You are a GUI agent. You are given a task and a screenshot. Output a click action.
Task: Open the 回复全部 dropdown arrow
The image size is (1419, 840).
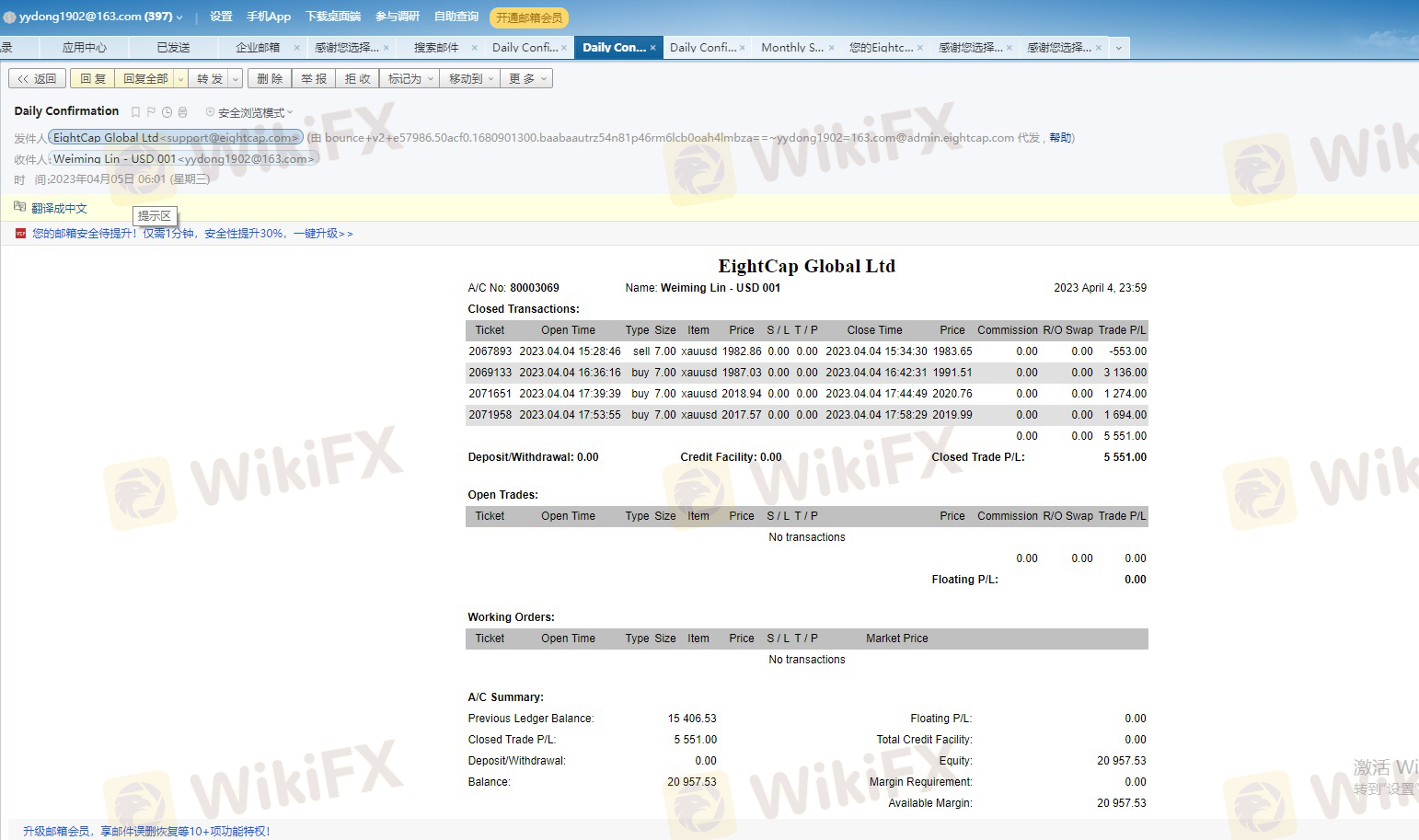click(180, 79)
